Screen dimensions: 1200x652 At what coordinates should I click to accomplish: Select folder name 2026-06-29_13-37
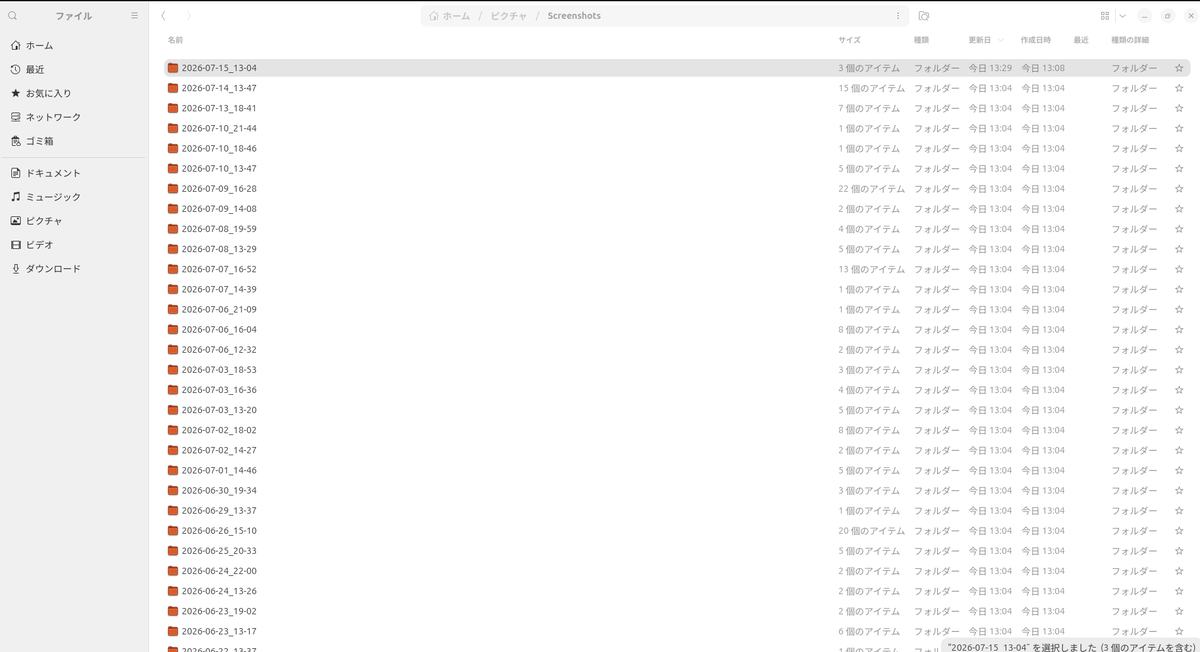(219, 511)
